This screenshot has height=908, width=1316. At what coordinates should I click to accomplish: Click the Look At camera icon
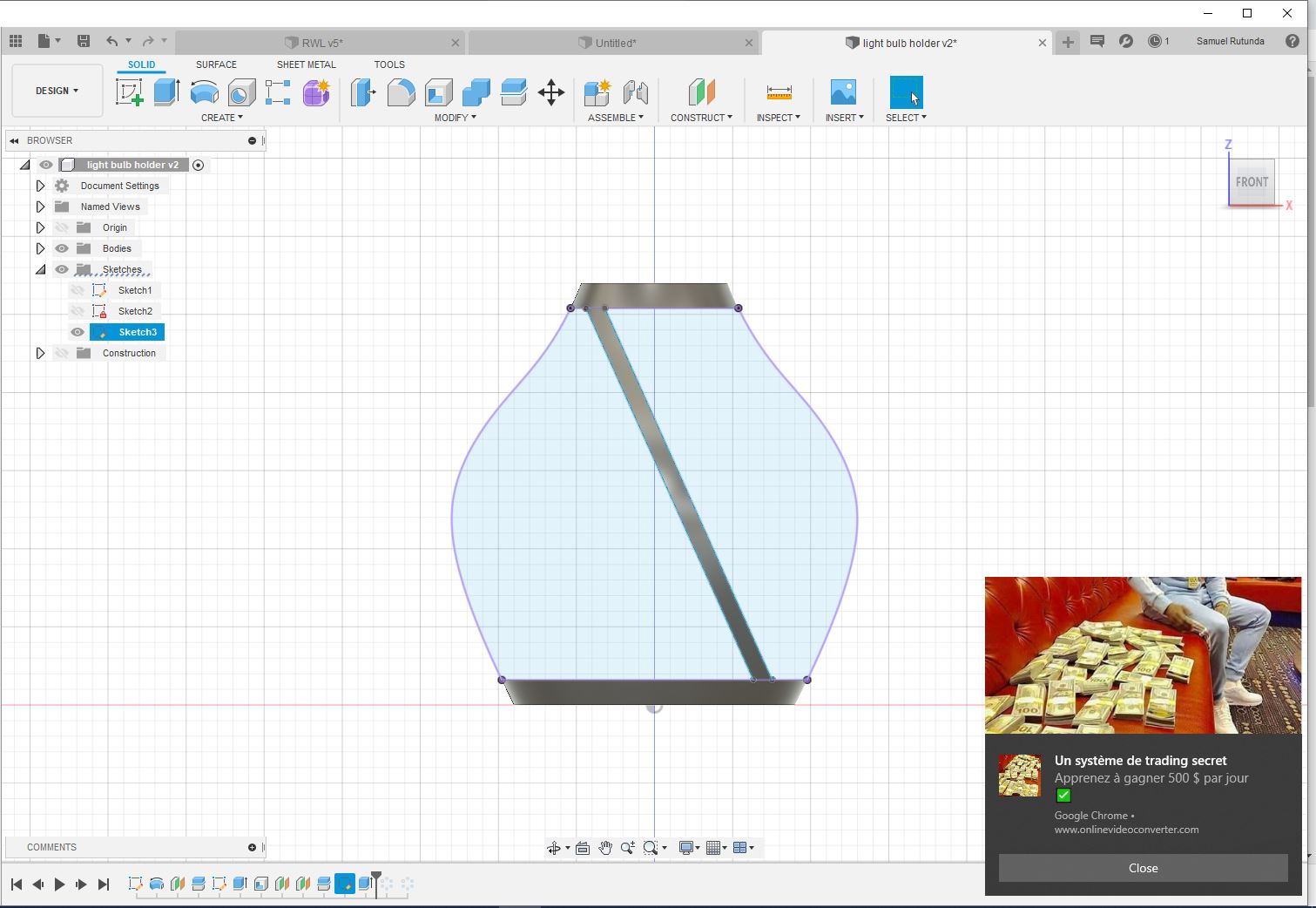pos(583,848)
